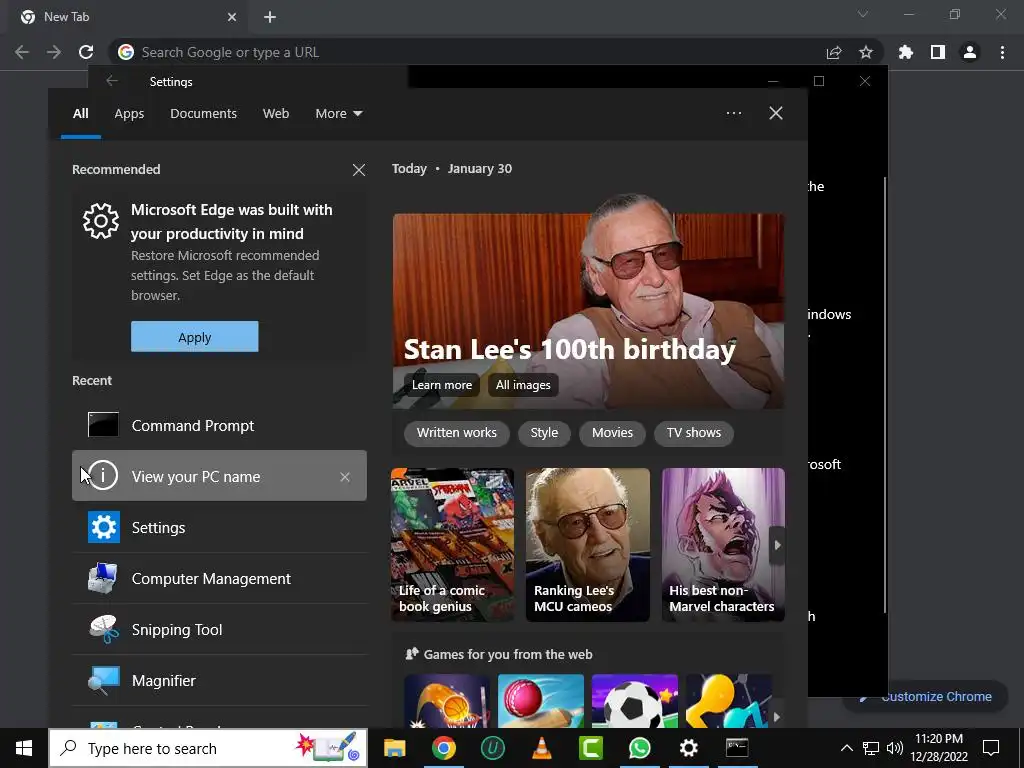This screenshot has width=1024, height=768.
Task: Show next games carousel arrow
Action: pos(776,716)
